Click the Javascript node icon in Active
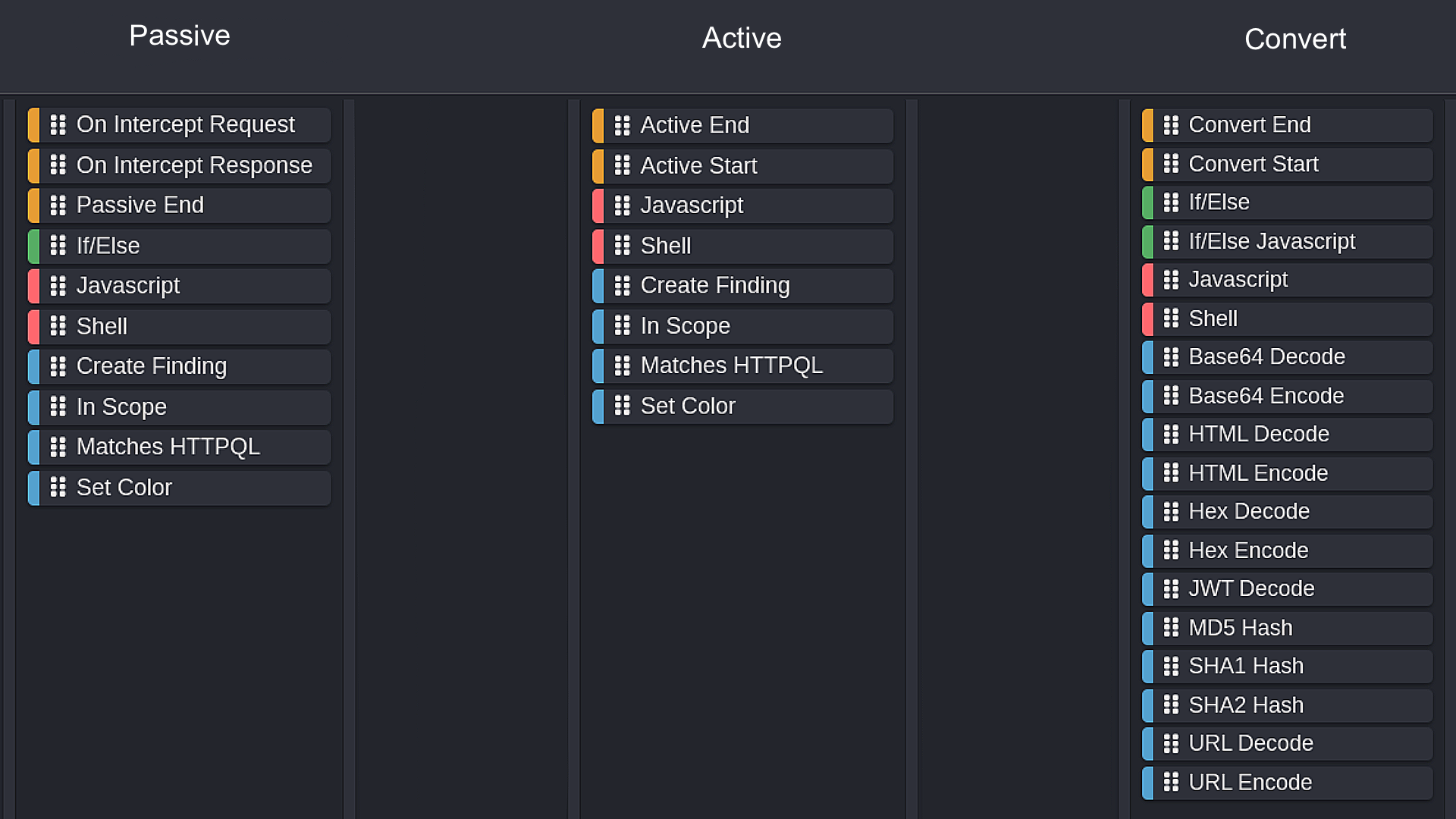This screenshot has height=819, width=1456. (622, 205)
